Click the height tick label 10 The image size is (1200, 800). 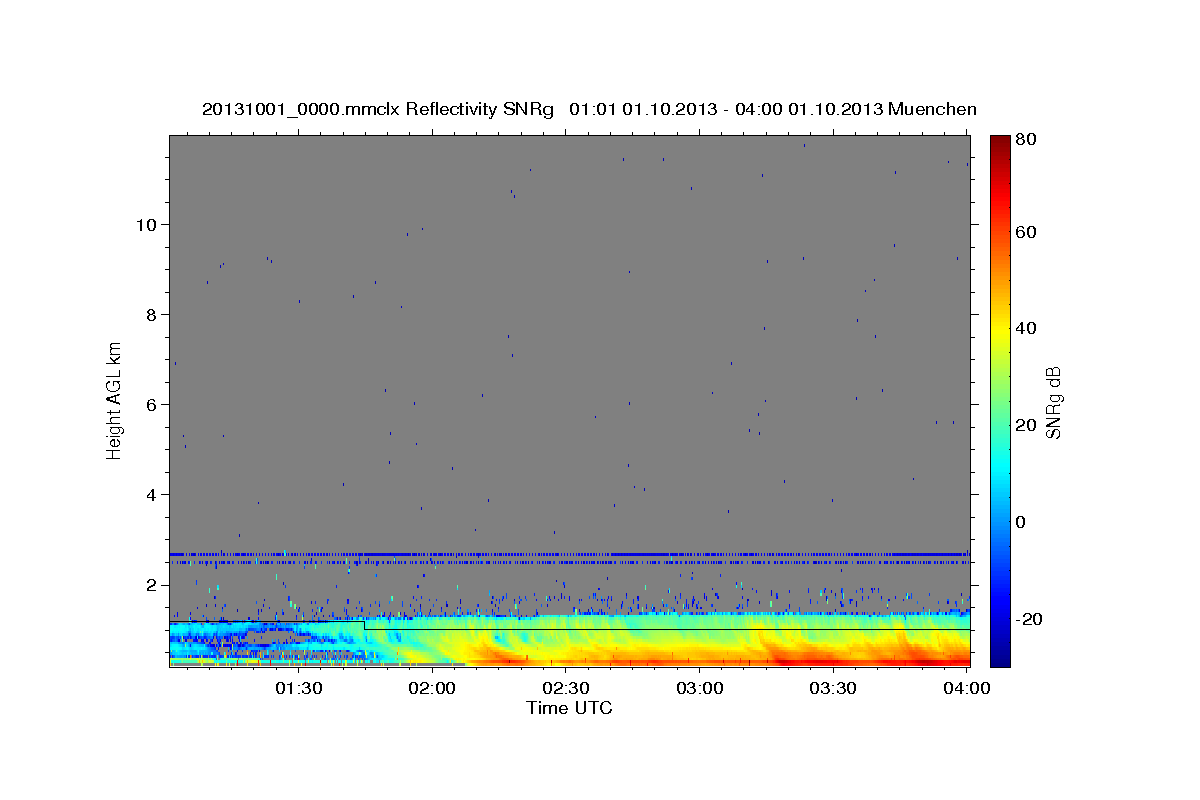click(x=149, y=225)
